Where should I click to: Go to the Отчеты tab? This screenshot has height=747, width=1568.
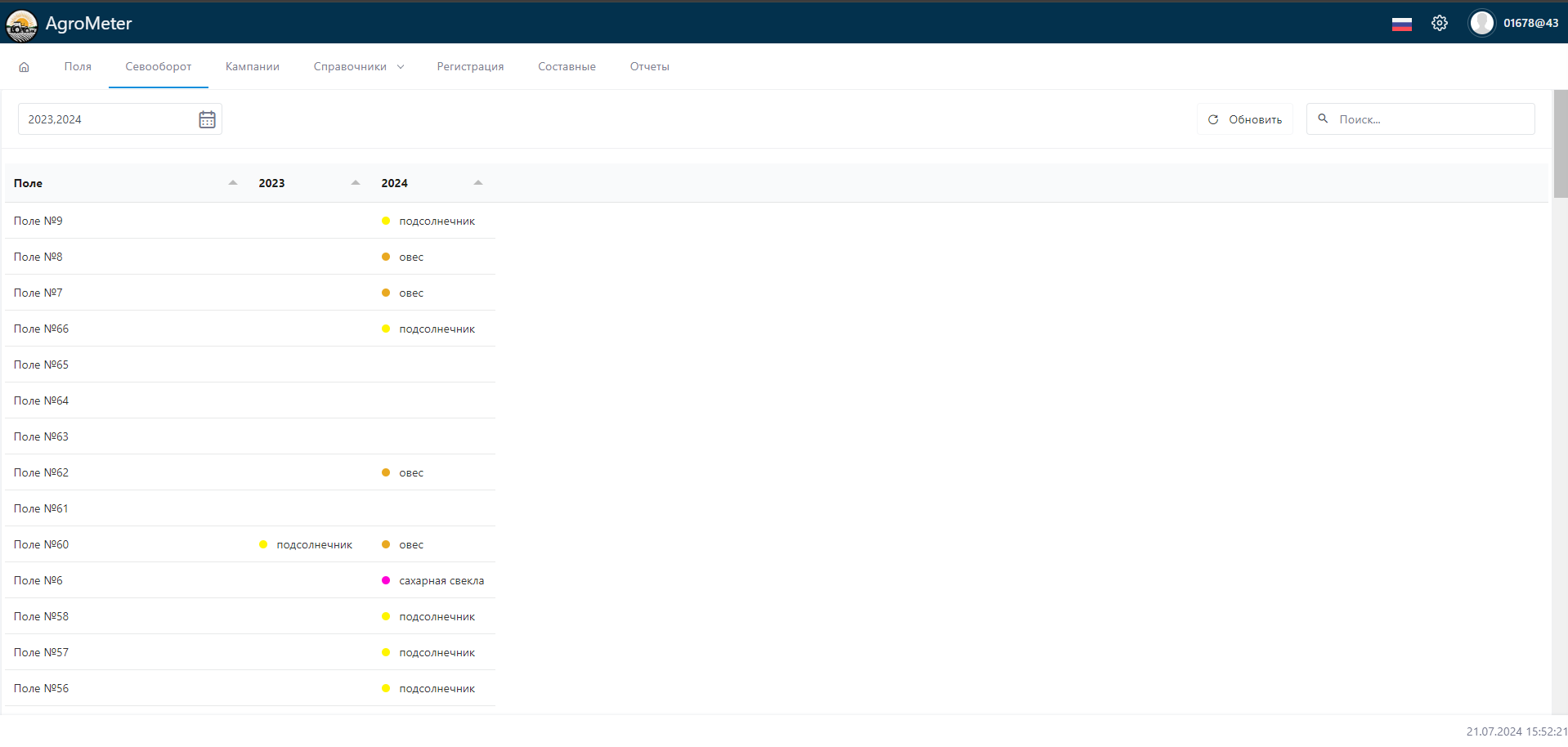(x=649, y=67)
